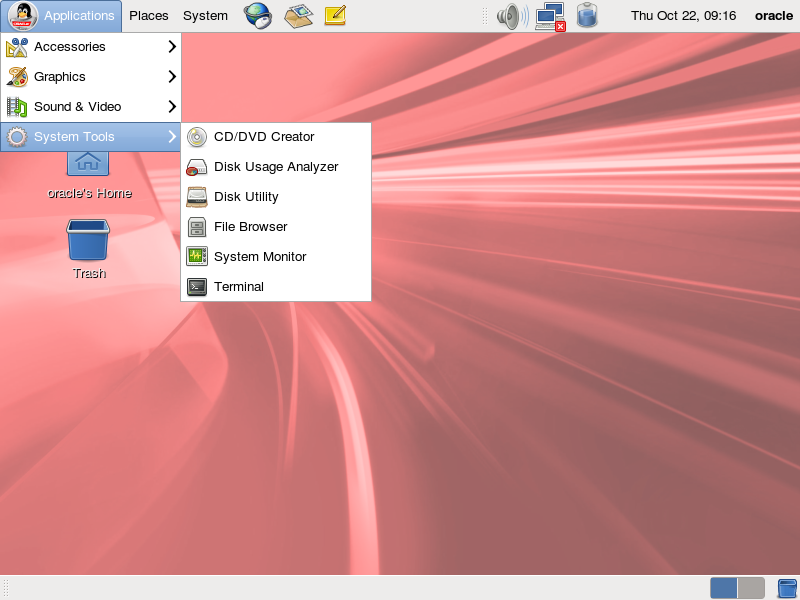Click the battery status icon

[x=587, y=15]
